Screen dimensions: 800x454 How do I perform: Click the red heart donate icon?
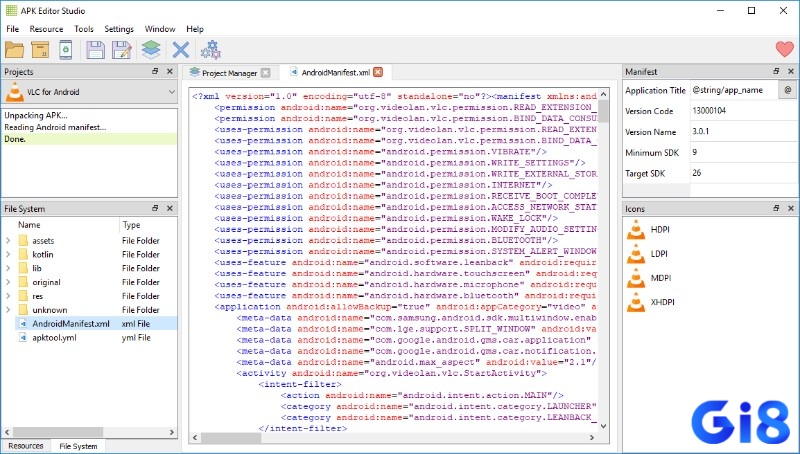point(785,49)
